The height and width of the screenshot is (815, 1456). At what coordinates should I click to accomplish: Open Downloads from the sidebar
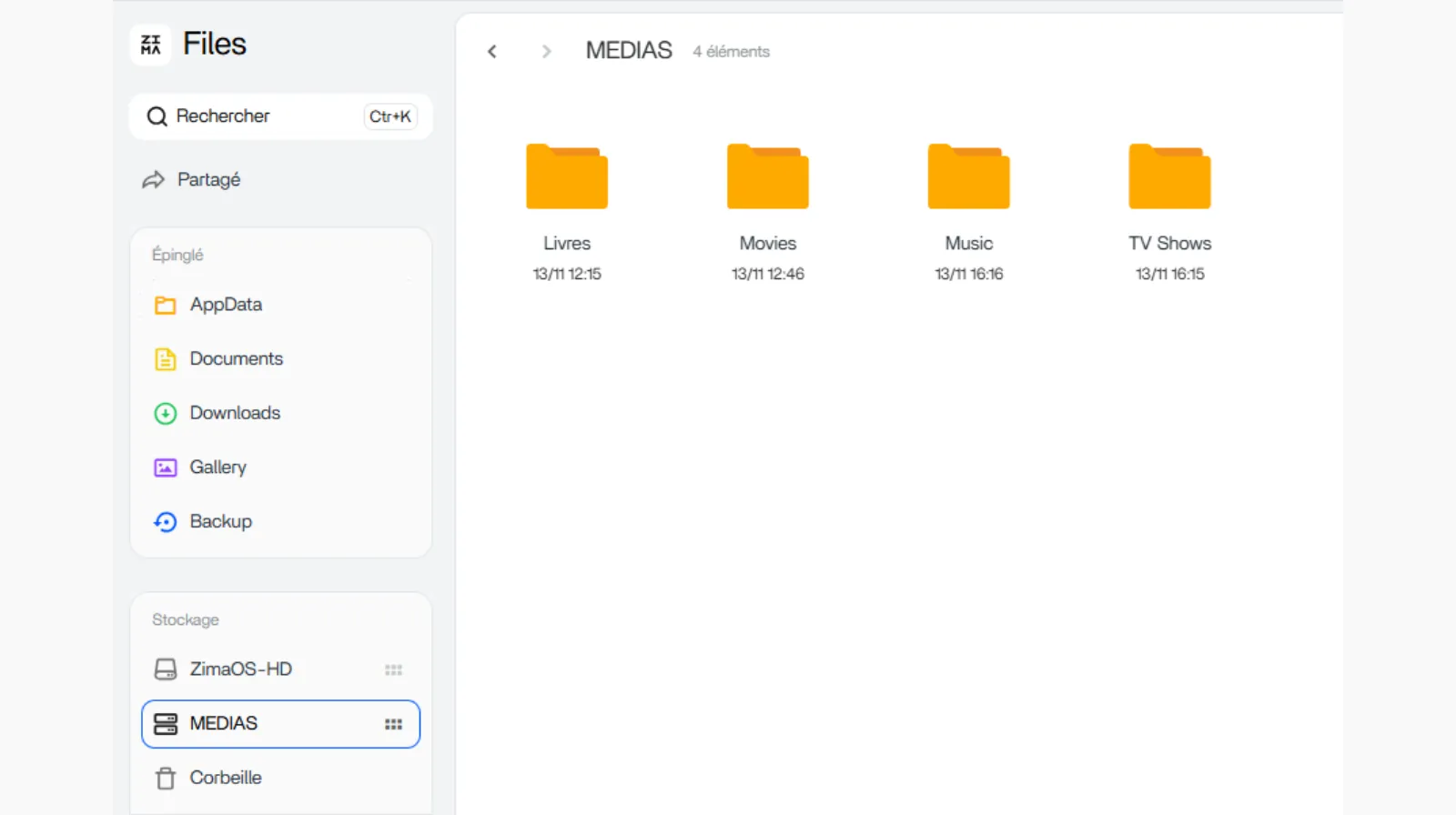click(x=235, y=413)
